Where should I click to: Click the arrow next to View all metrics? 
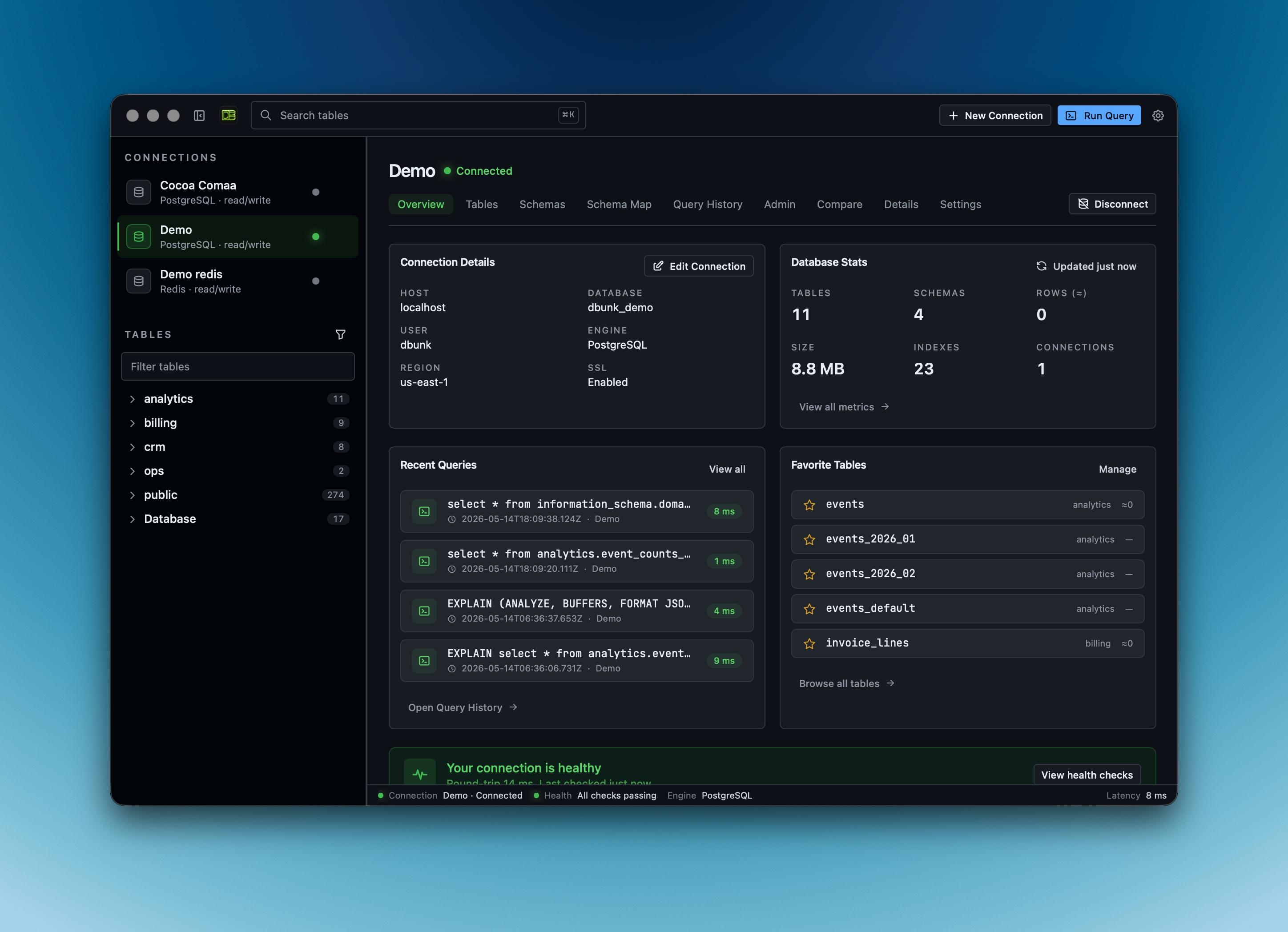tap(885, 407)
